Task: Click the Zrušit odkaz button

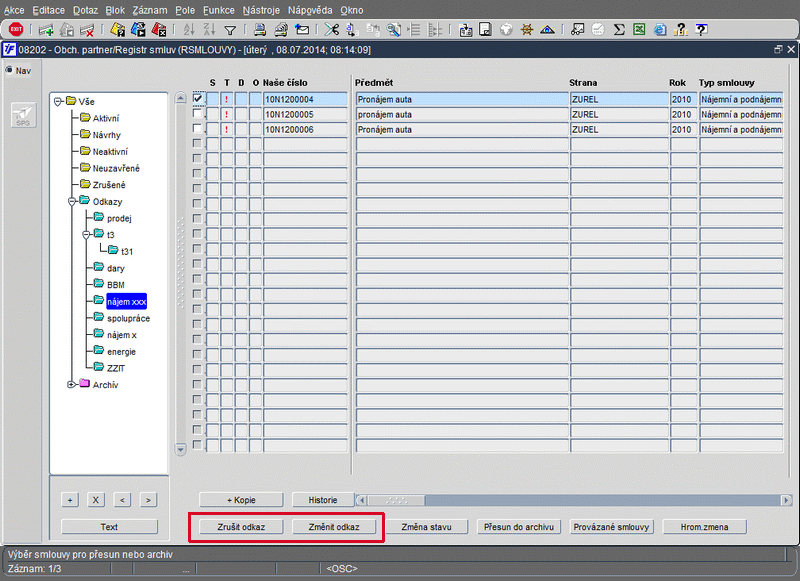Action: click(x=241, y=527)
